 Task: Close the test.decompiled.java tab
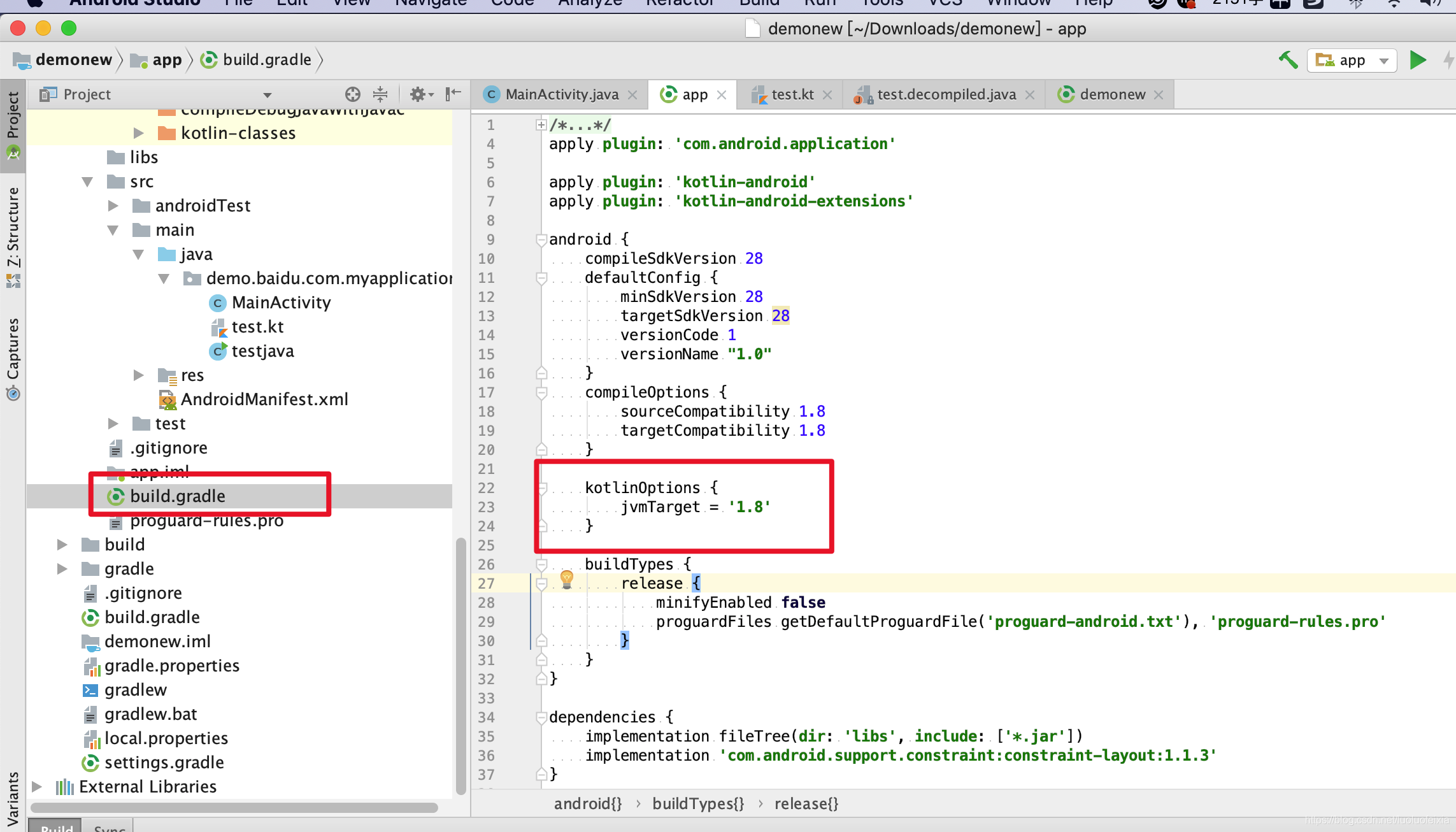1030,95
